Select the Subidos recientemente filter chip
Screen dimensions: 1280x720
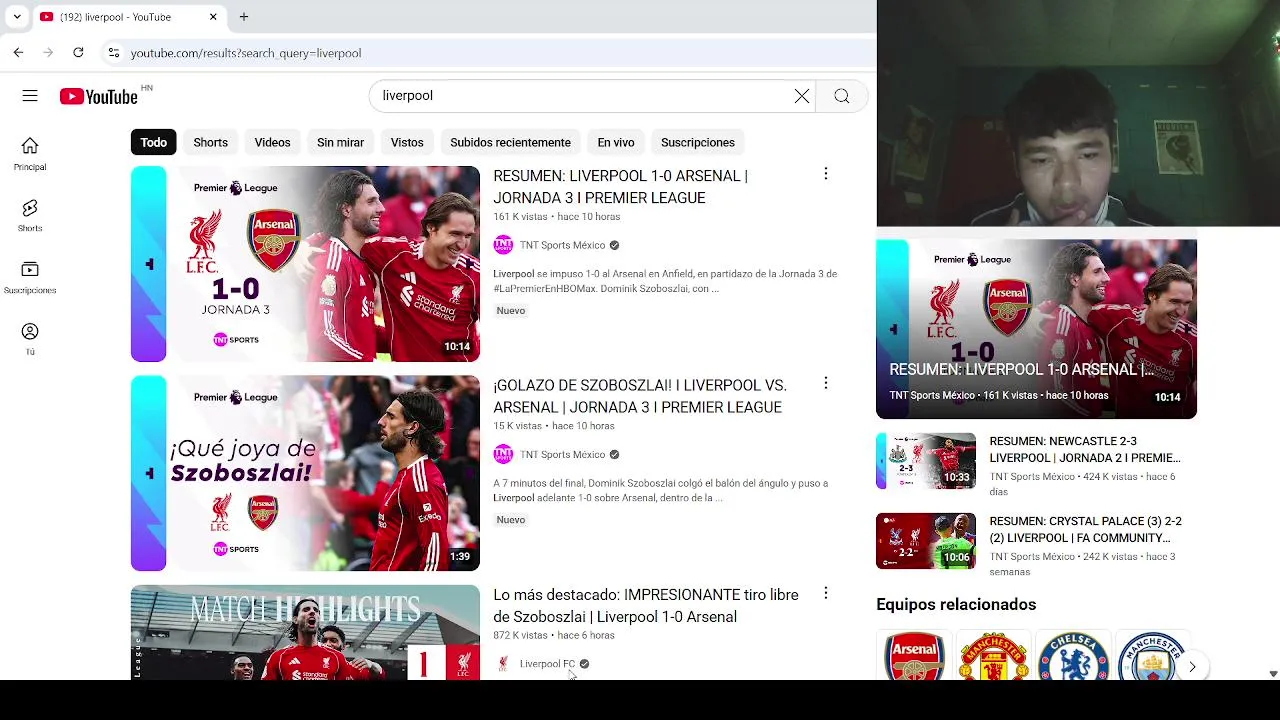[510, 142]
